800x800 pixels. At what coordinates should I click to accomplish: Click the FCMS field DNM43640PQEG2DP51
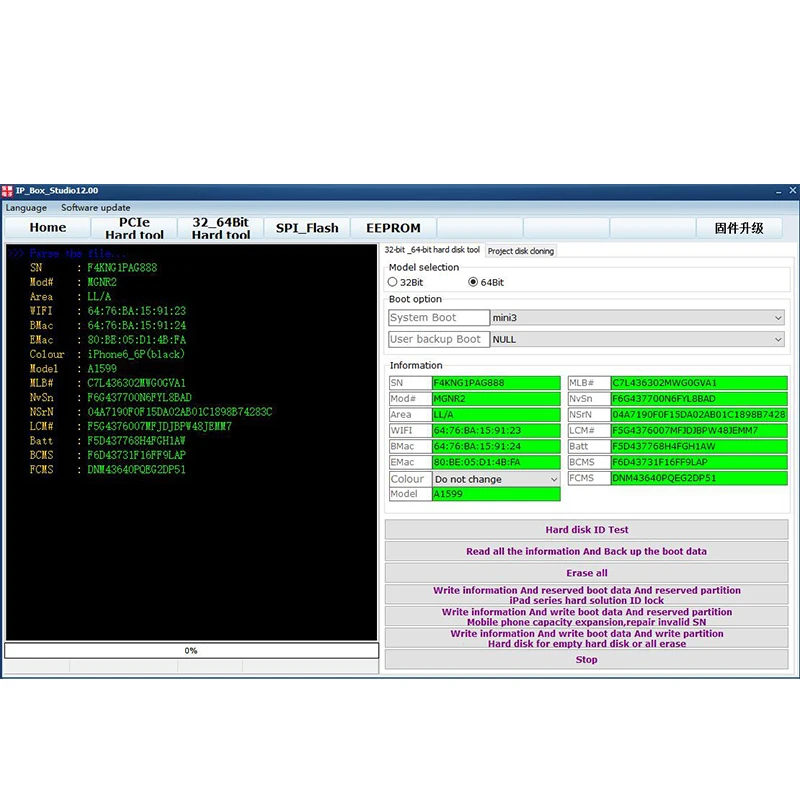tap(699, 478)
